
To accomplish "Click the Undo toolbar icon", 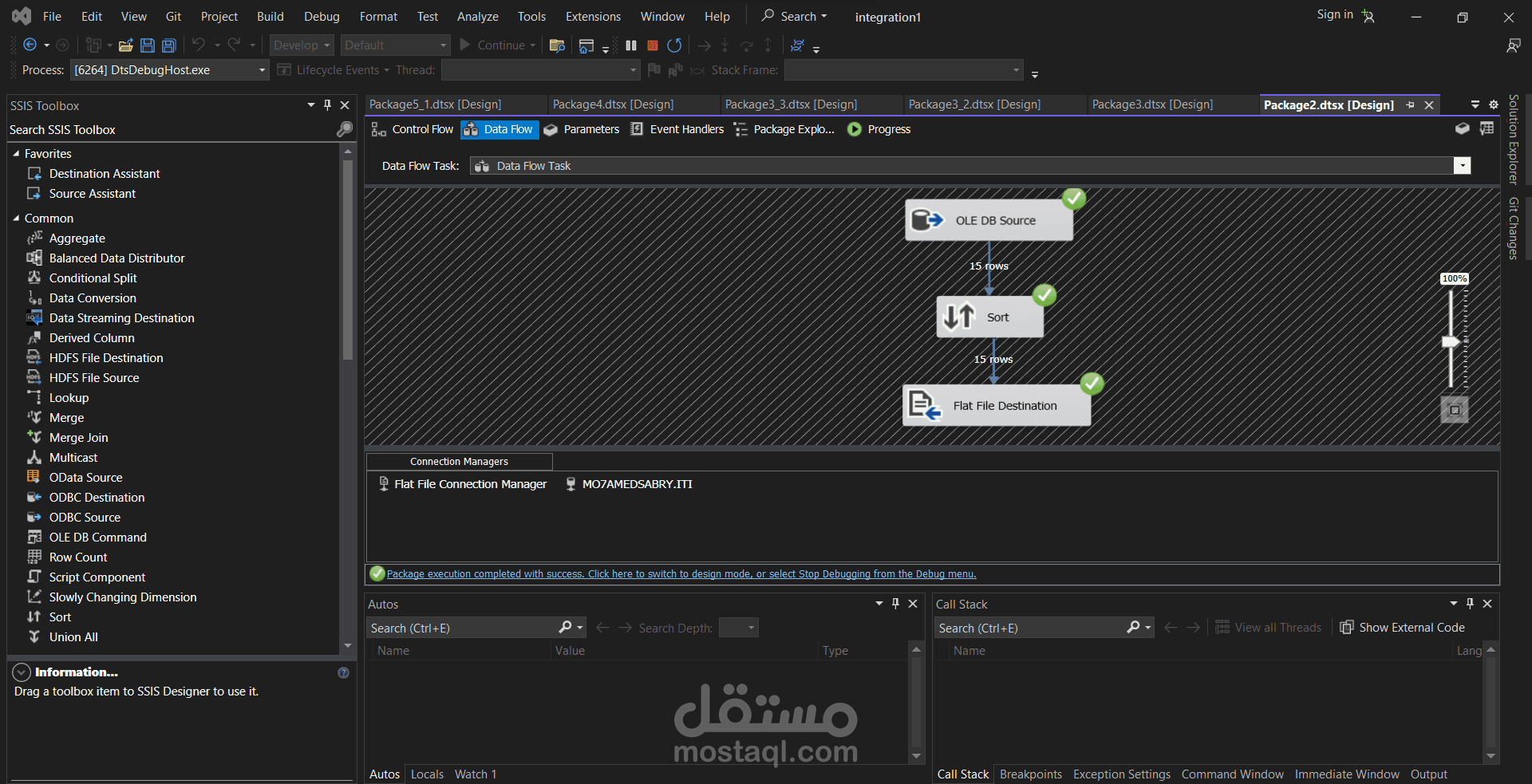I will click(x=199, y=45).
